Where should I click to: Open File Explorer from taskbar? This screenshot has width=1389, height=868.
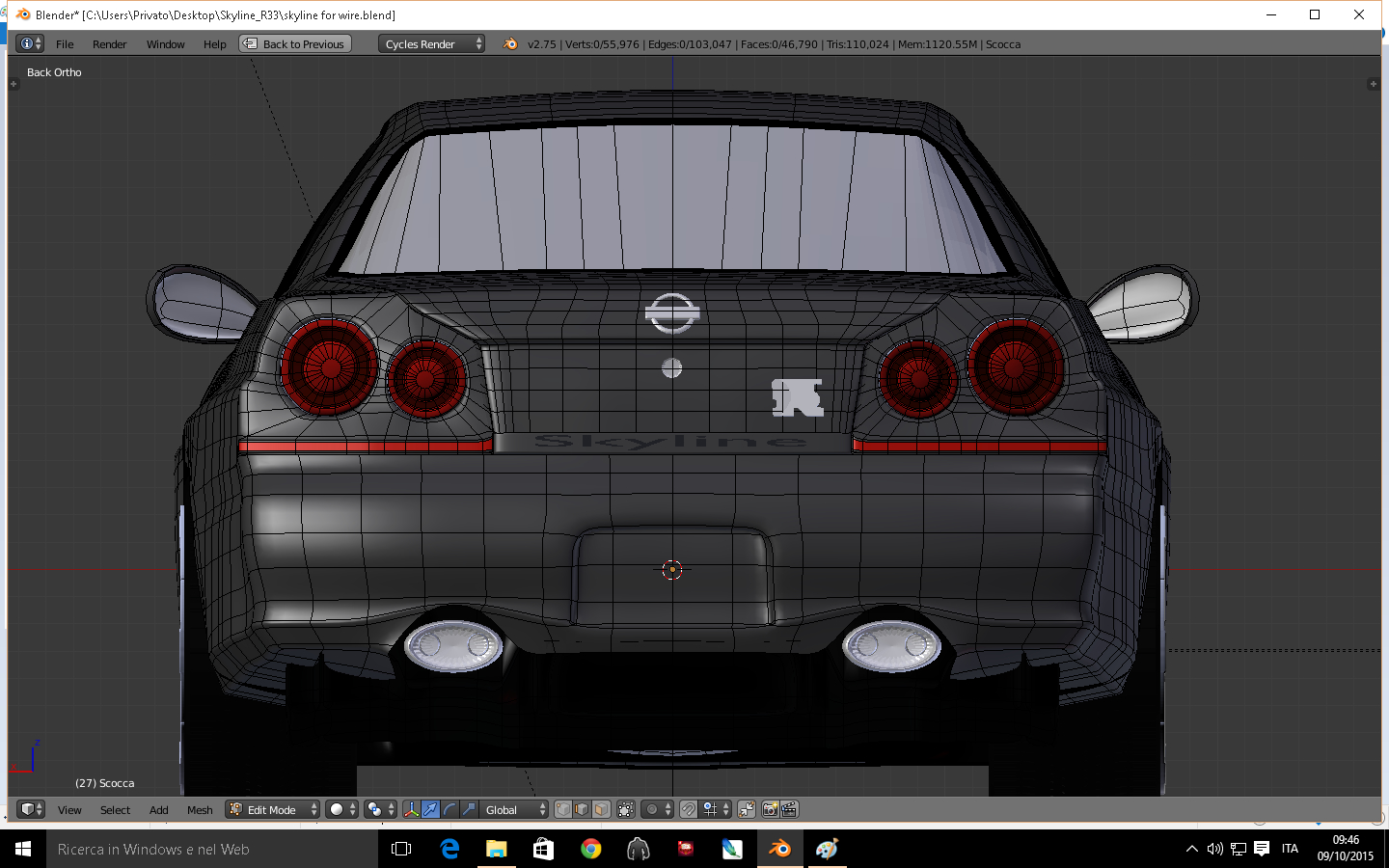497,849
